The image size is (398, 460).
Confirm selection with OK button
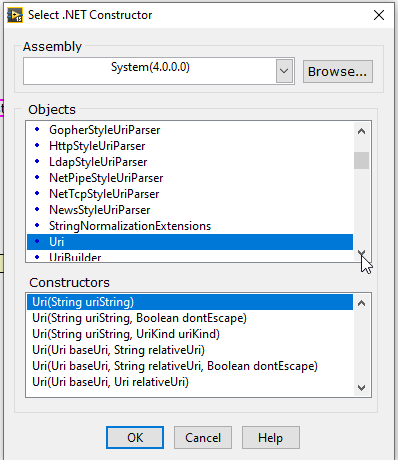pos(135,438)
